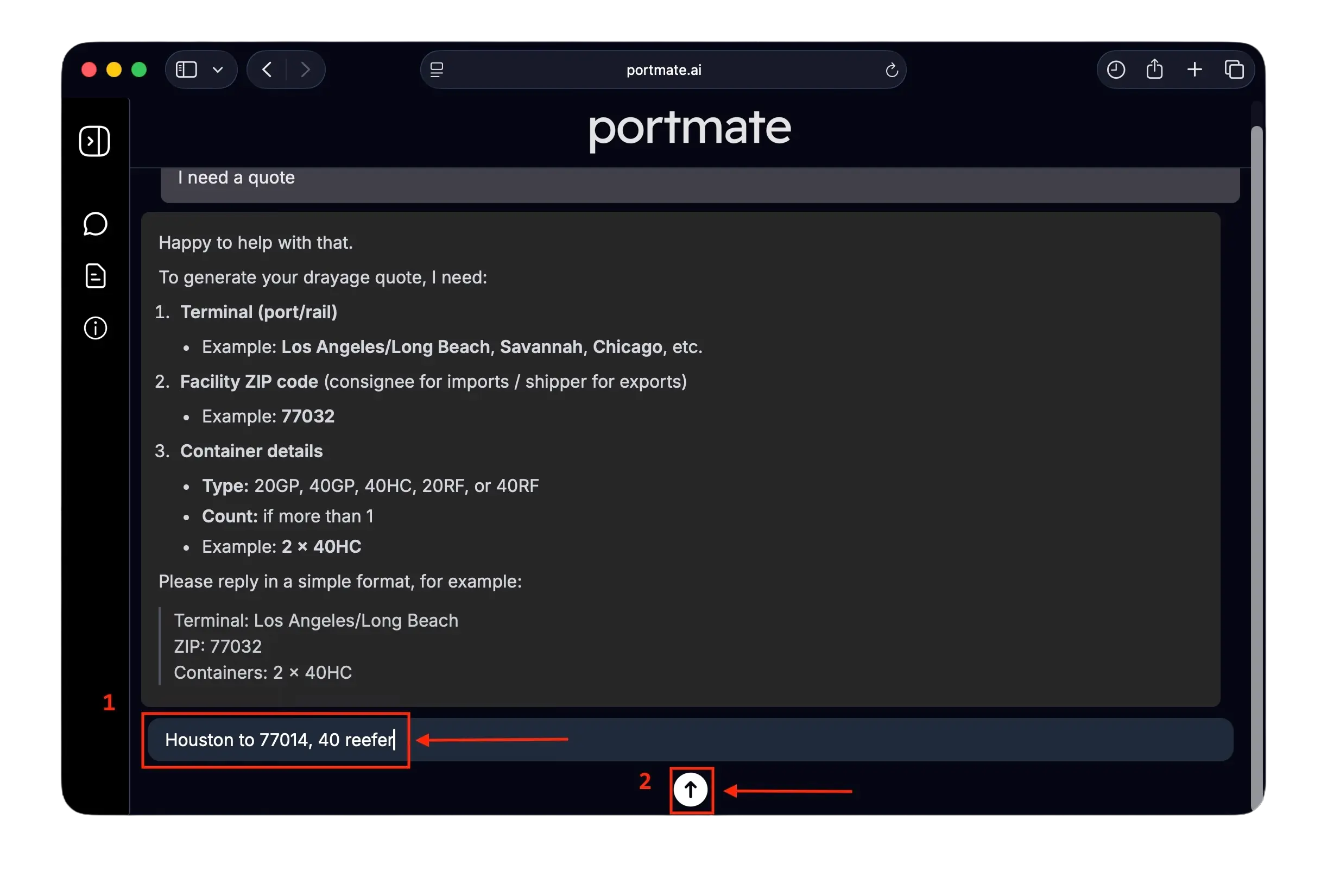
Task: Click the message input containing Houston text
Action: tap(690, 740)
